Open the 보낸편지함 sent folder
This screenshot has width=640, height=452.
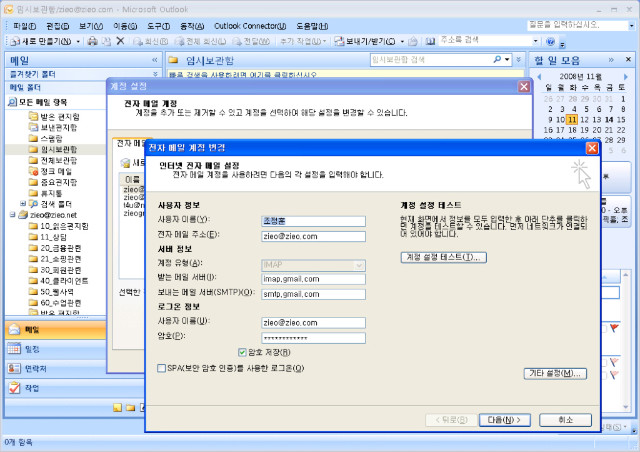click(x=53, y=127)
